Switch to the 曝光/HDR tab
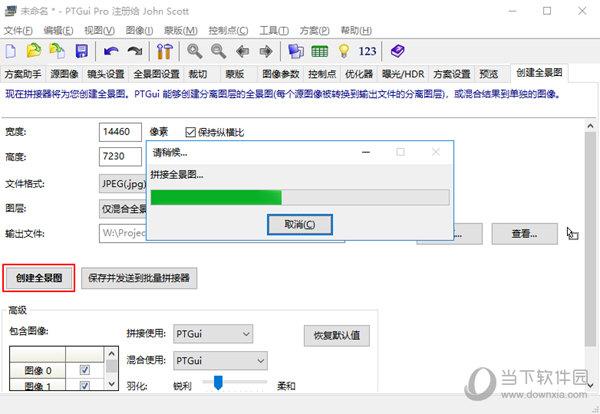This screenshot has height=414, width=600. [x=403, y=74]
